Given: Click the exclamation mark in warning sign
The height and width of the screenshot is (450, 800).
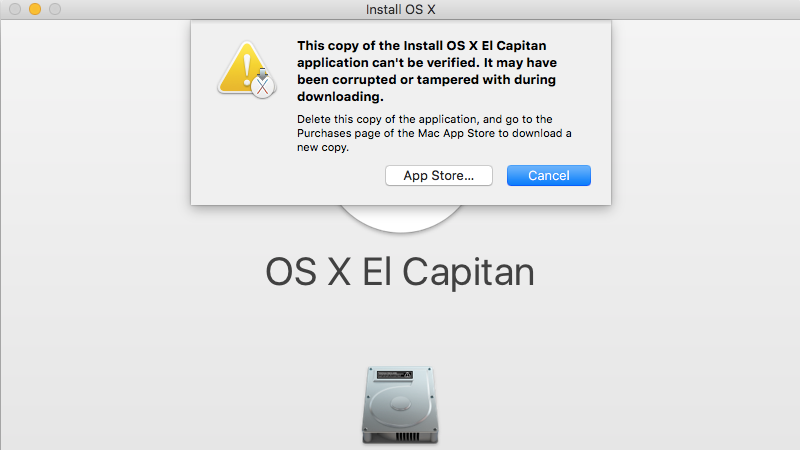Looking at the screenshot, I should [247, 70].
